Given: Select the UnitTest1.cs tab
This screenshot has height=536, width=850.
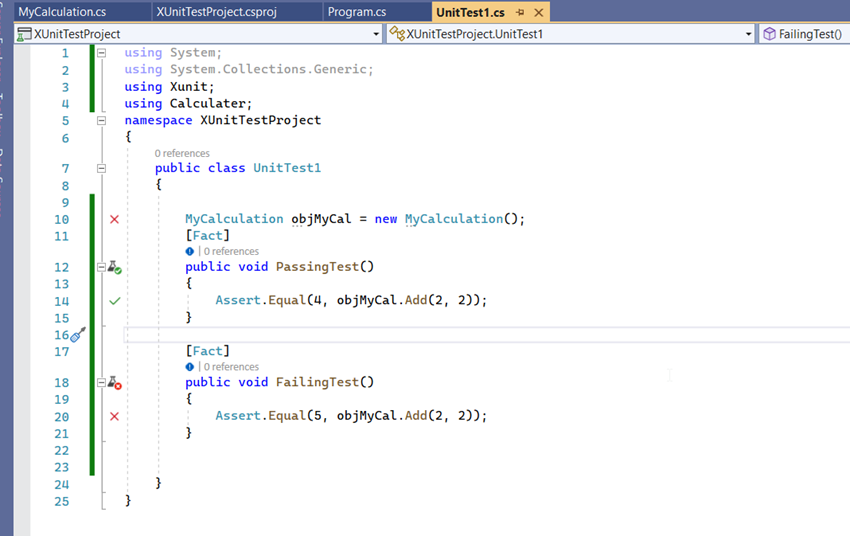Looking at the screenshot, I should coord(470,12).
